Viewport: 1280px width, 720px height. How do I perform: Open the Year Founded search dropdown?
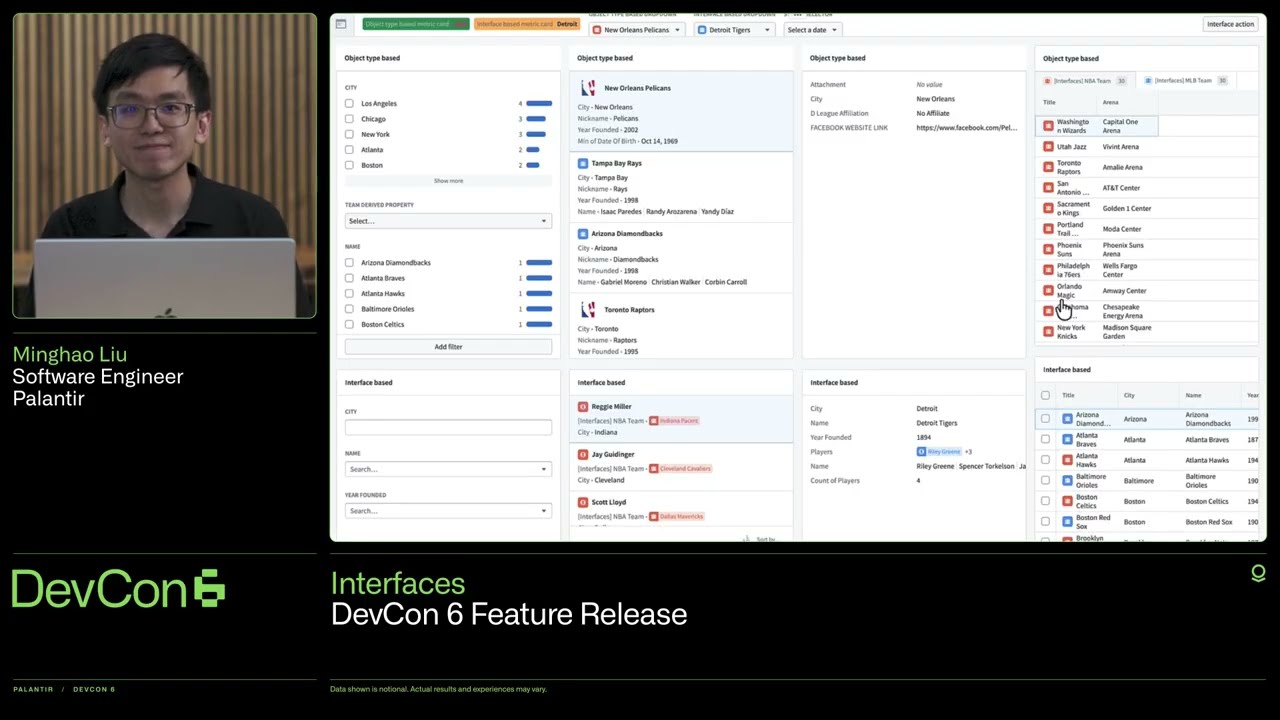(x=448, y=511)
